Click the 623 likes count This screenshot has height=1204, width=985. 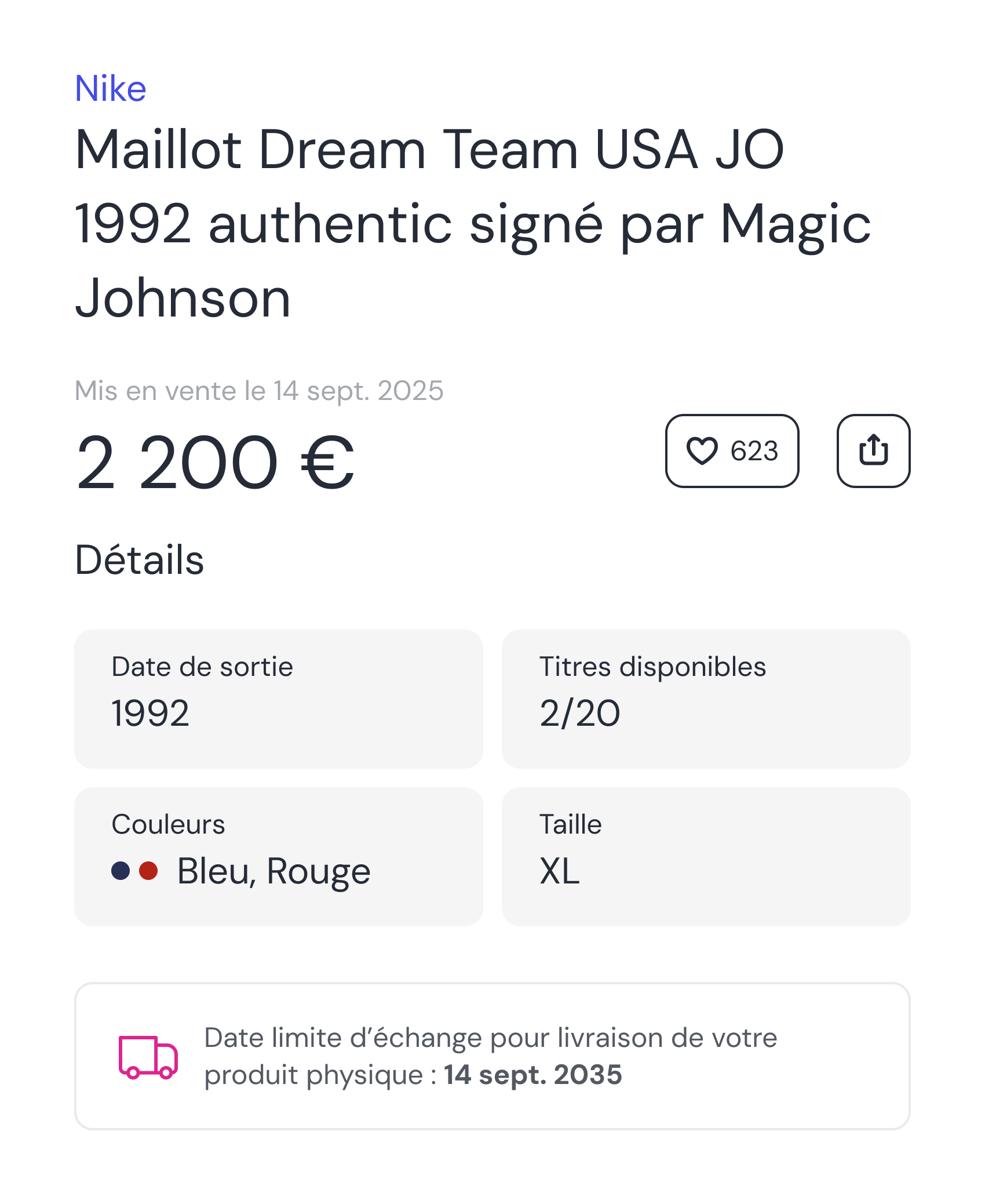pos(754,451)
